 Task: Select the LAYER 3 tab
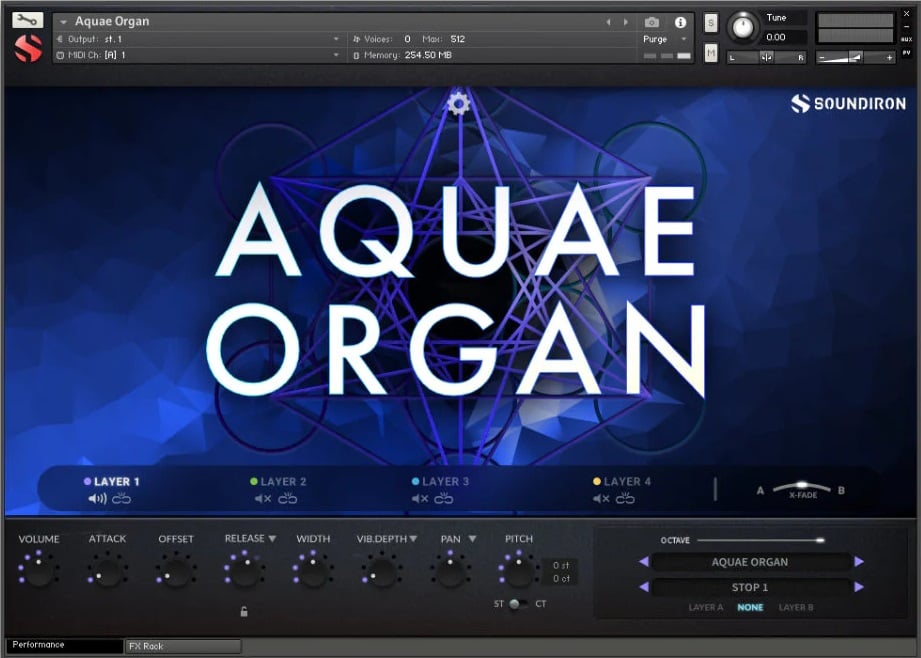pyautogui.click(x=441, y=482)
